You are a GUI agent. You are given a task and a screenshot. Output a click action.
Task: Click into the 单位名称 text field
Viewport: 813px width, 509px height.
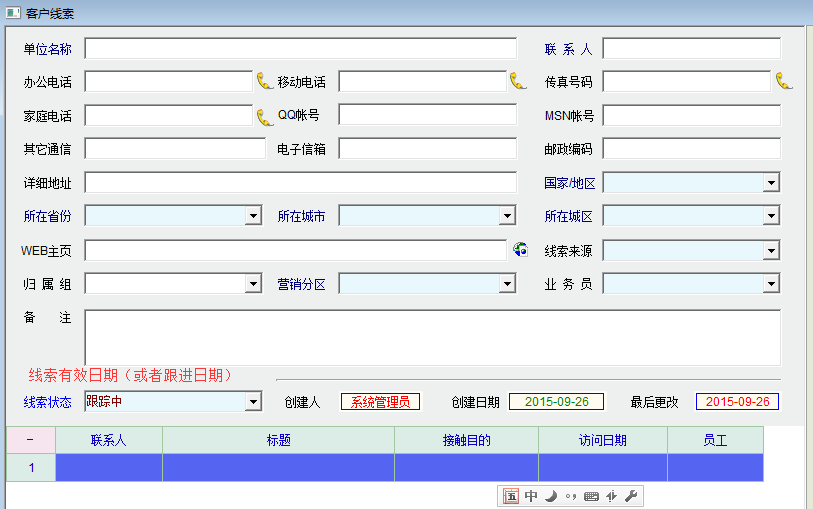(x=300, y=49)
